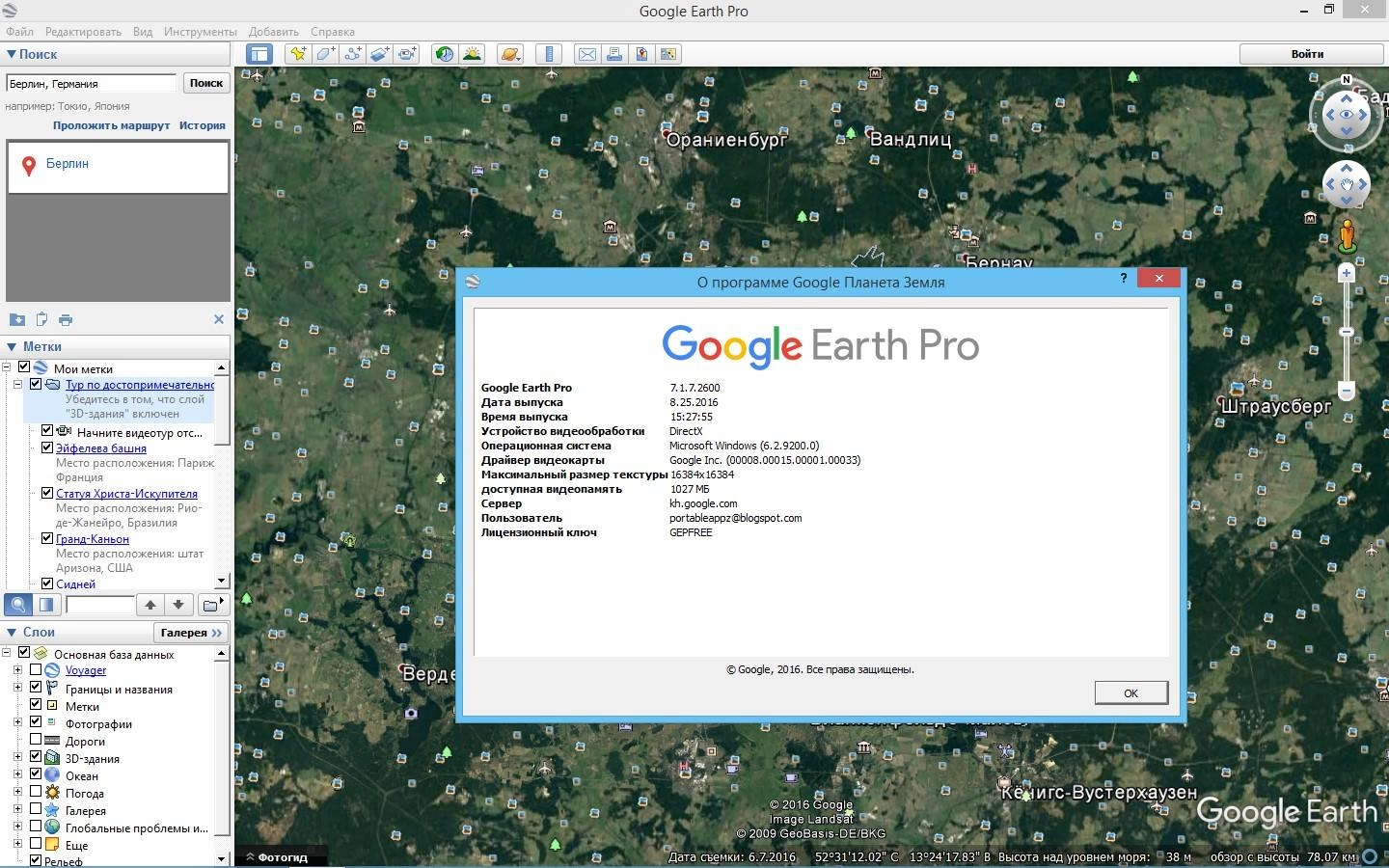Uncheck the Фотографии layer checkbox
Image resolution: width=1389 pixels, height=868 pixels.
(36, 721)
